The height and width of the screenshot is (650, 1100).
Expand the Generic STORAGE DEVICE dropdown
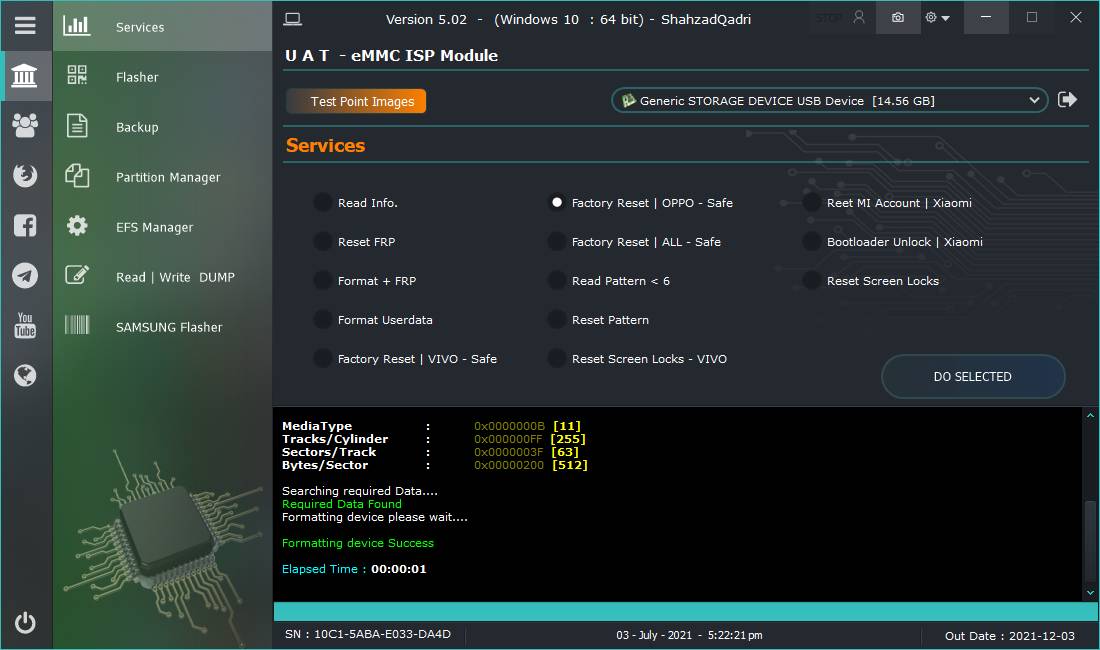coord(830,100)
